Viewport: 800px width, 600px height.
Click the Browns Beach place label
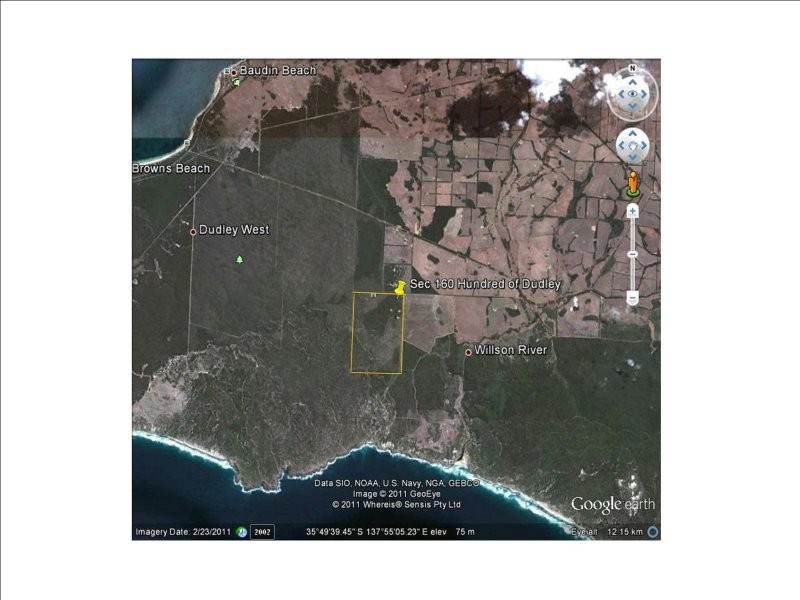[x=171, y=168]
